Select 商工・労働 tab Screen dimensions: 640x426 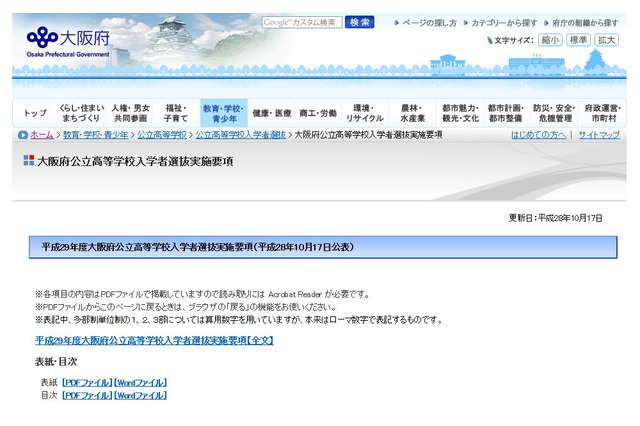pyautogui.click(x=318, y=113)
